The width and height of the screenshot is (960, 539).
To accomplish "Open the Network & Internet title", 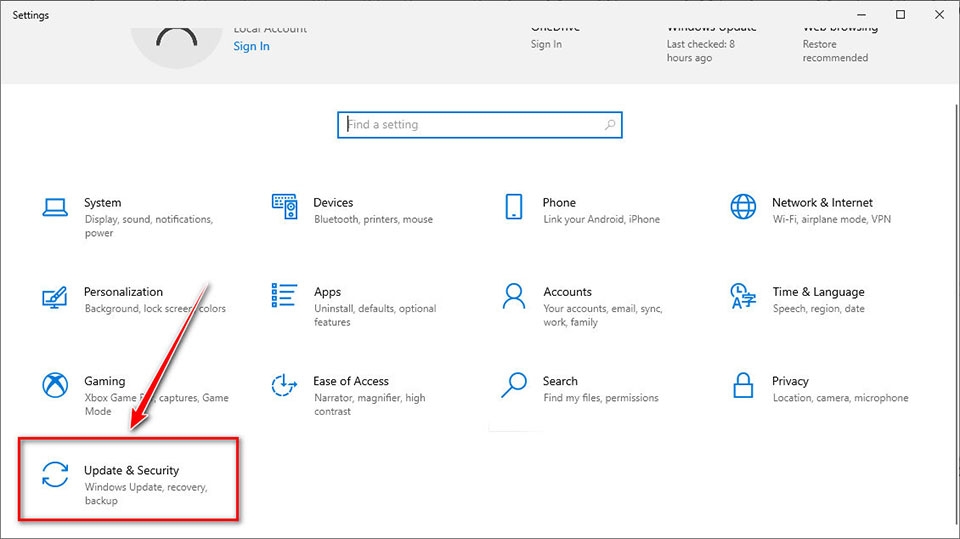I will (822, 203).
